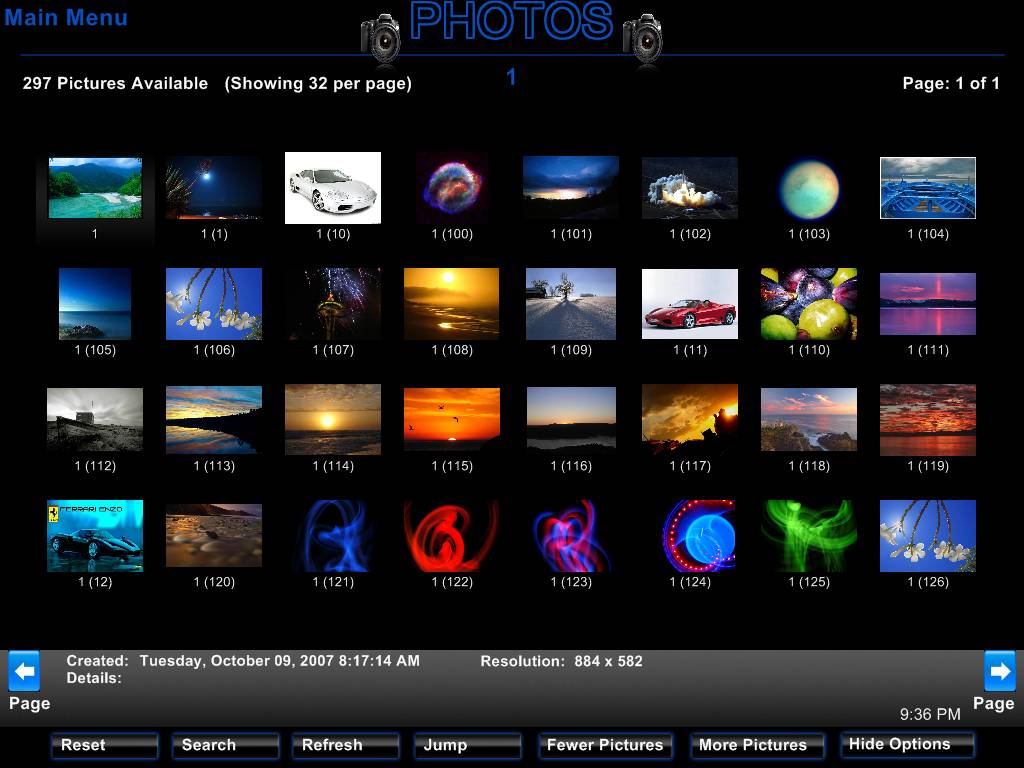1024x768 pixels.
Task: Click the Jump button
Action: coord(468,745)
